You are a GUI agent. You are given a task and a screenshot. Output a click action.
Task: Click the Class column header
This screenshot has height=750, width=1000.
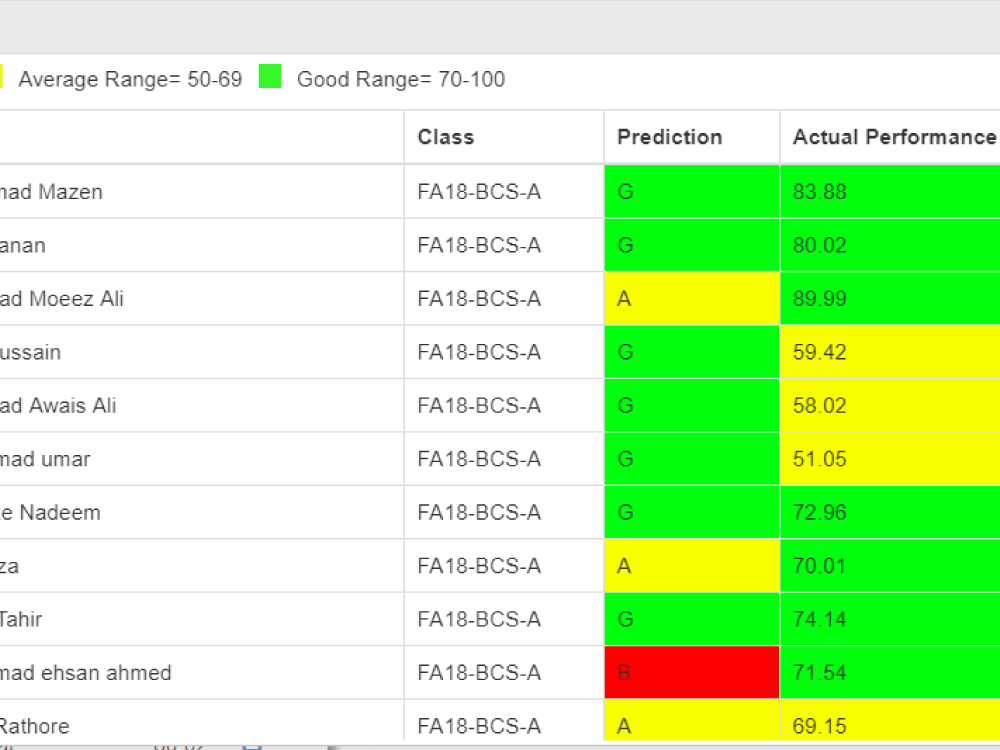(x=504, y=137)
